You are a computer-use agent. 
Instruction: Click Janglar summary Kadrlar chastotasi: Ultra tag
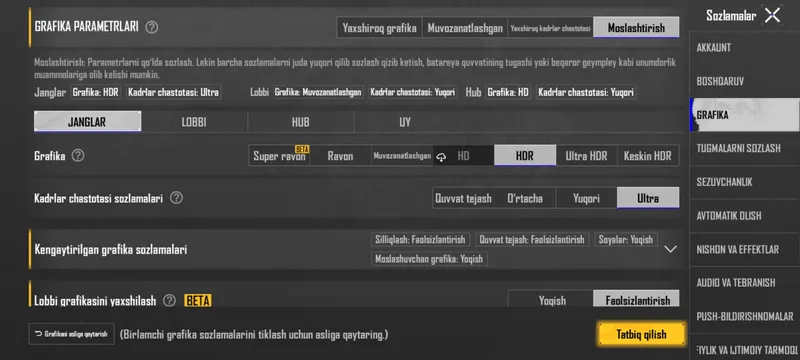pyautogui.click(x=173, y=92)
